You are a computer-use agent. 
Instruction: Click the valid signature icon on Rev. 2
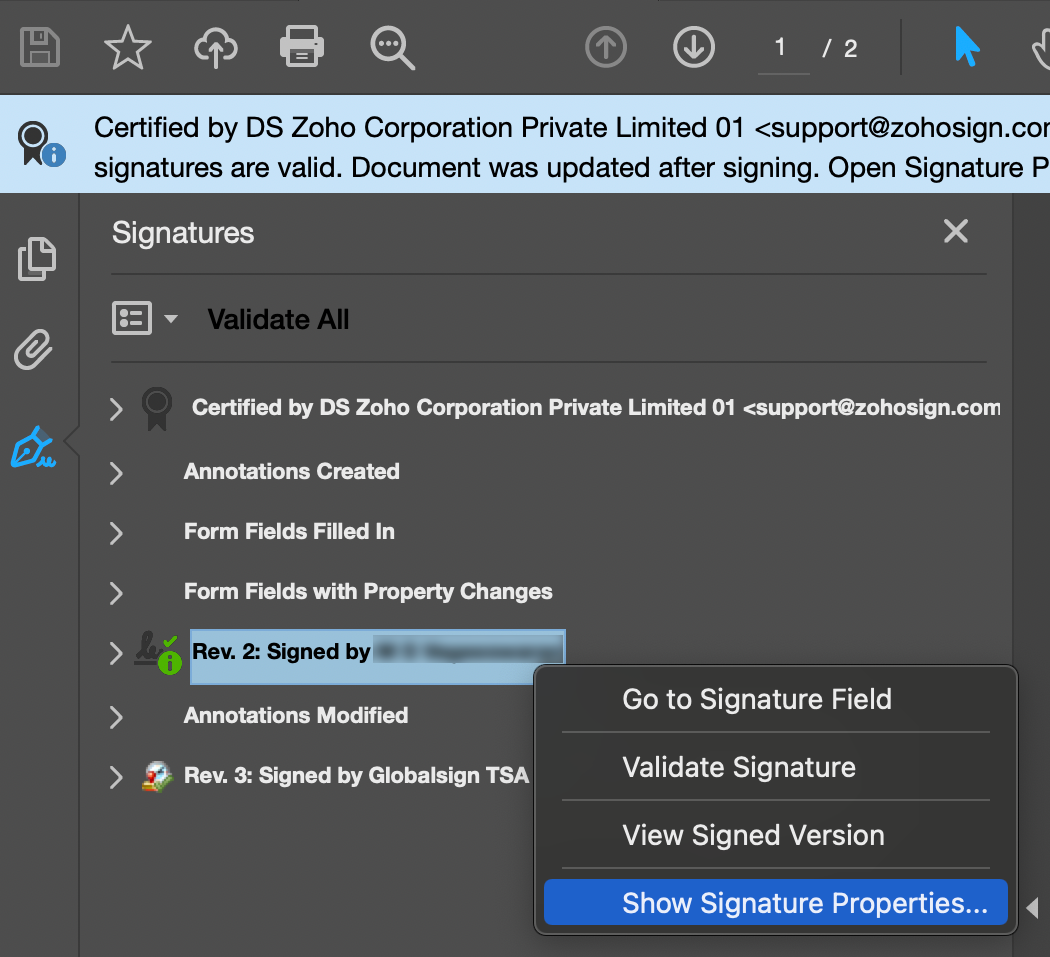(158, 653)
